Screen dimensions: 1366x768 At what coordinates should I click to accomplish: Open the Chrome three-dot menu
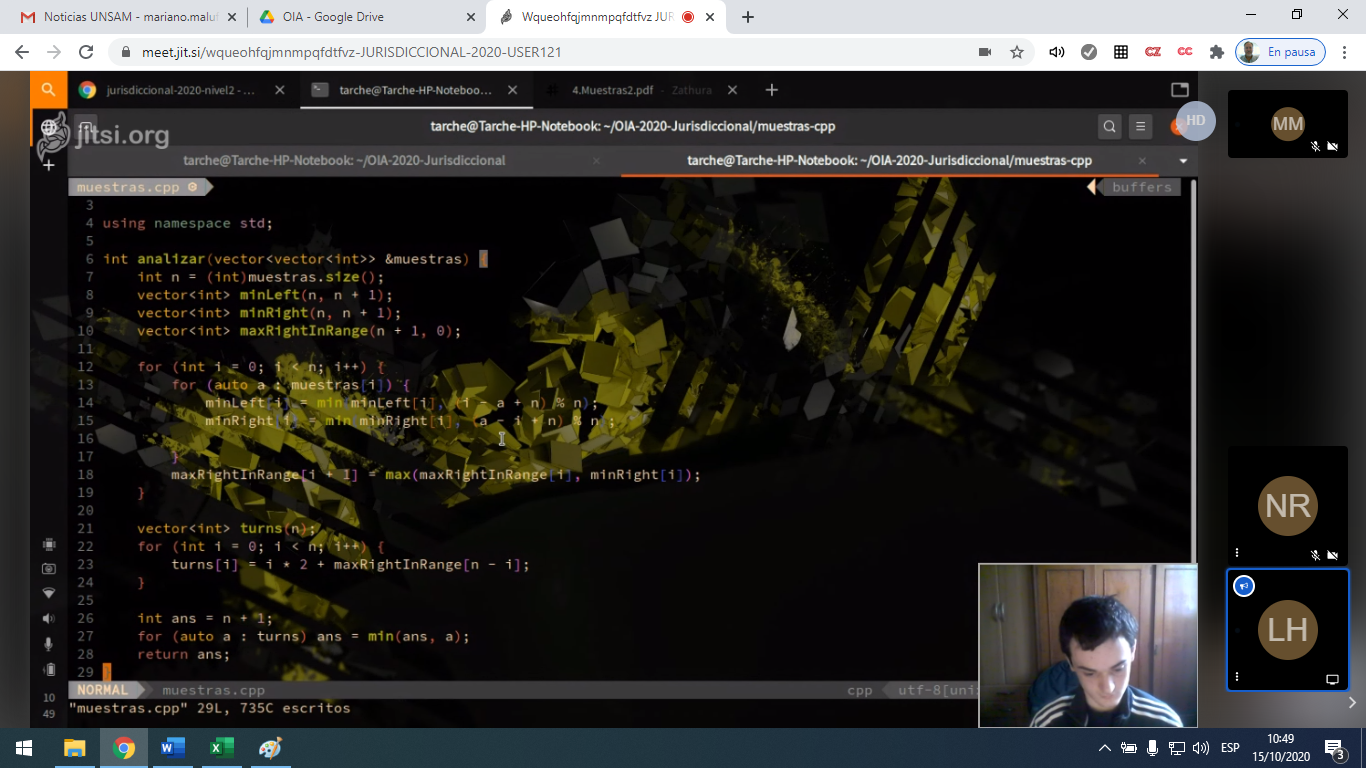pyautogui.click(x=1346, y=52)
